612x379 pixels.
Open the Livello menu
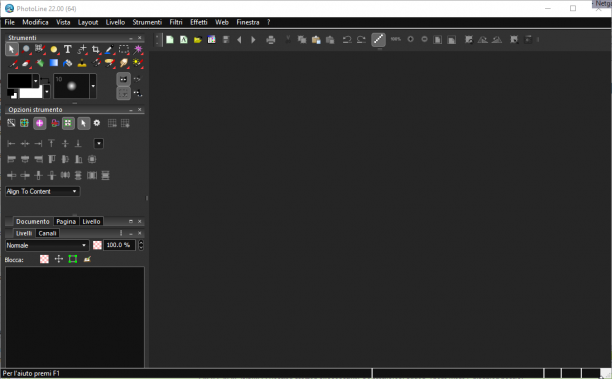(115, 22)
